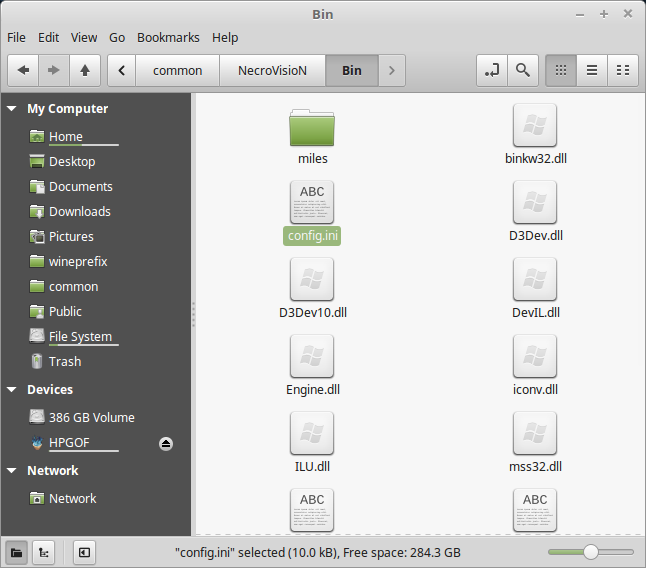Open file search with magnifier icon
This screenshot has width=646, height=568.
(x=523, y=70)
